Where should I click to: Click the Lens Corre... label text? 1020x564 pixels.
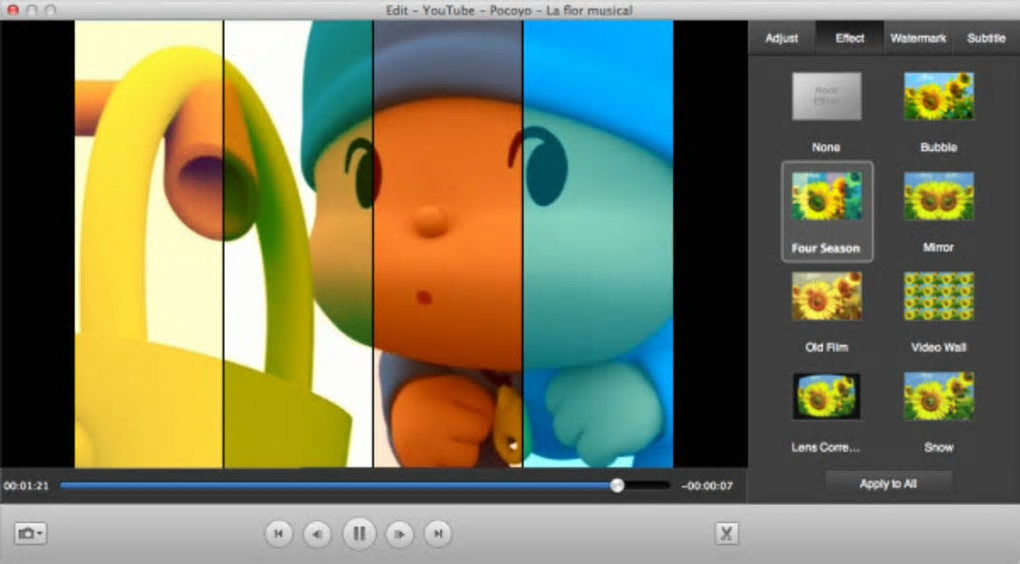tap(825, 447)
